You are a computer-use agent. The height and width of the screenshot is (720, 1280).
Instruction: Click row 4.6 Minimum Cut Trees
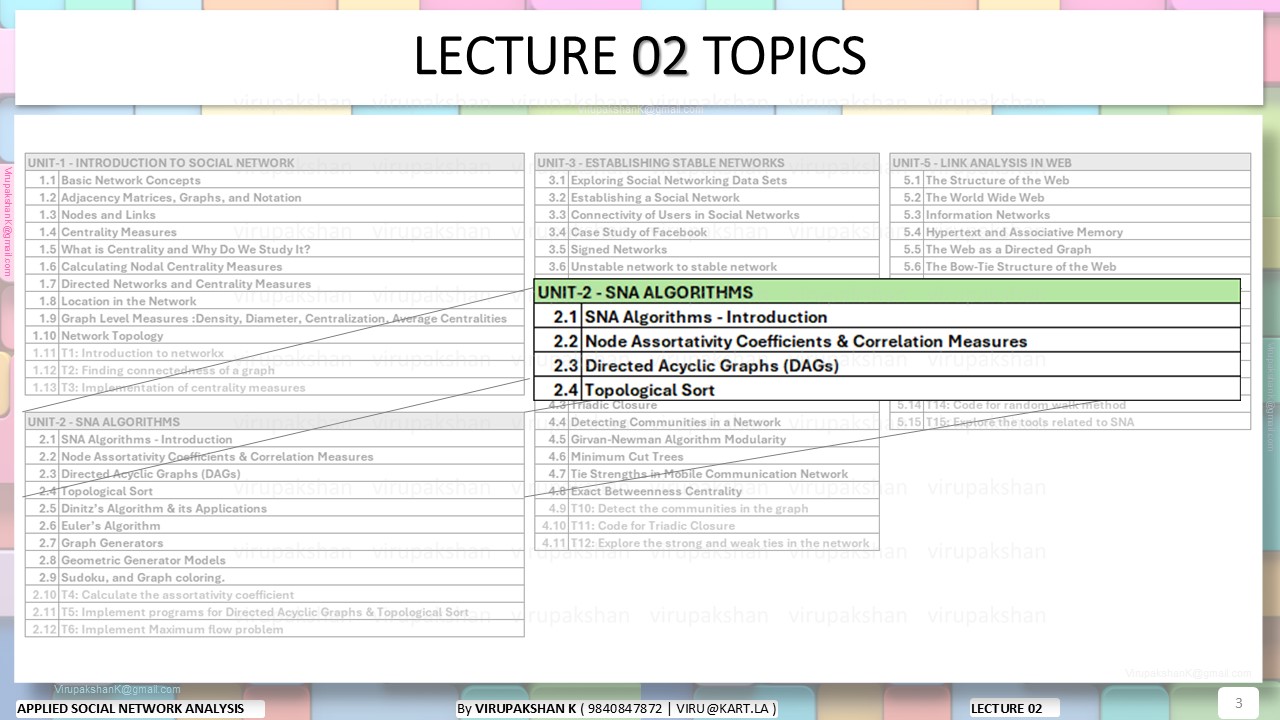tap(707, 457)
